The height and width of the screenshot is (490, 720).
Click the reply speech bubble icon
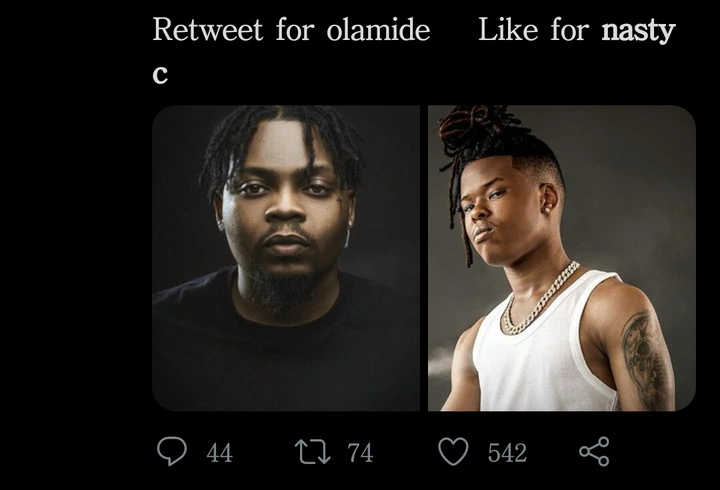(x=172, y=451)
